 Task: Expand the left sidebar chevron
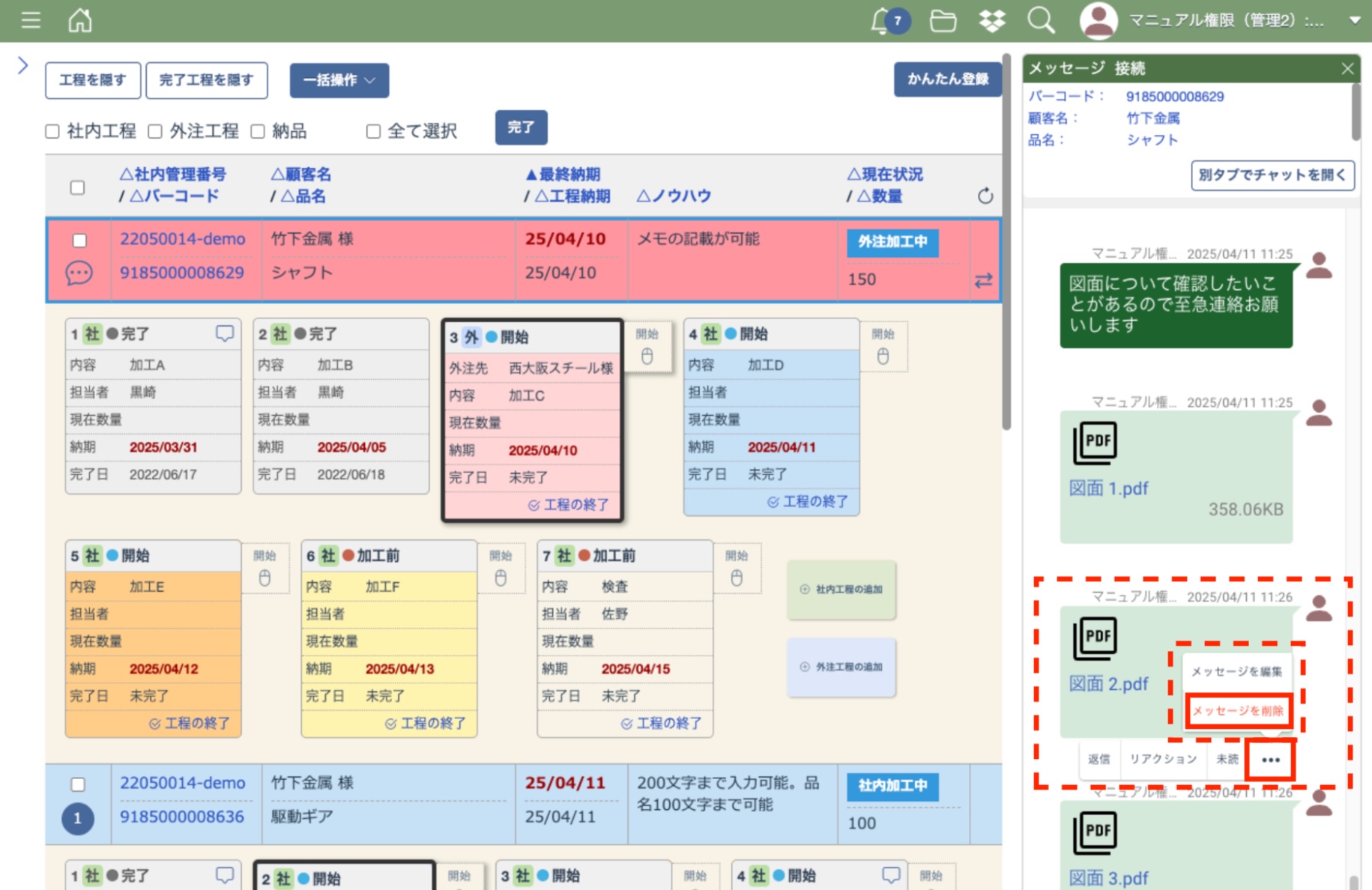(x=22, y=66)
